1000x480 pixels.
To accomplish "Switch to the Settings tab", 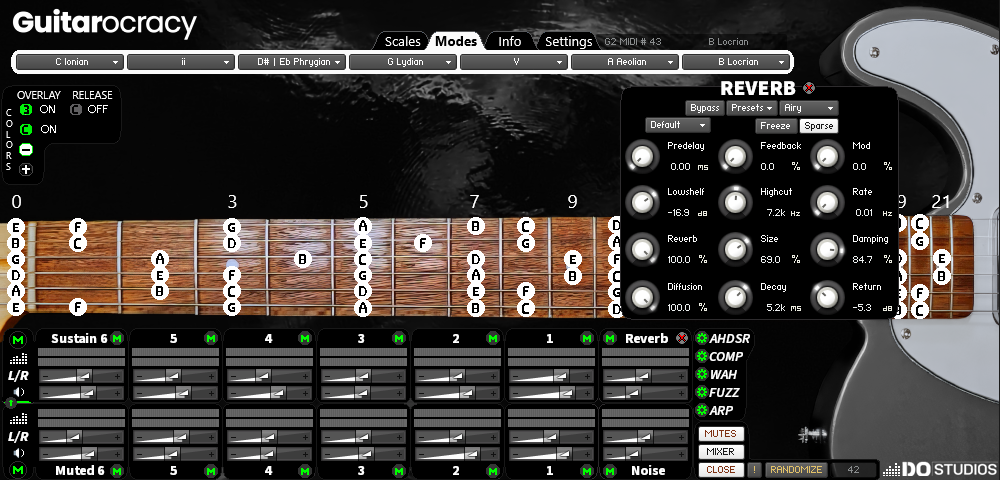I will click(568, 41).
